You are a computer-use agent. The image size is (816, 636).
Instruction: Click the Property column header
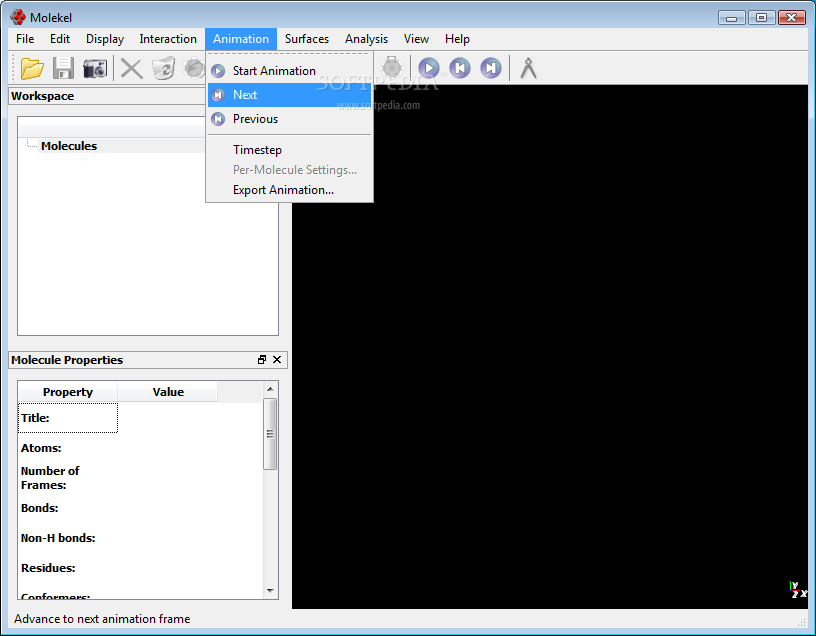click(x=68, y=392)
